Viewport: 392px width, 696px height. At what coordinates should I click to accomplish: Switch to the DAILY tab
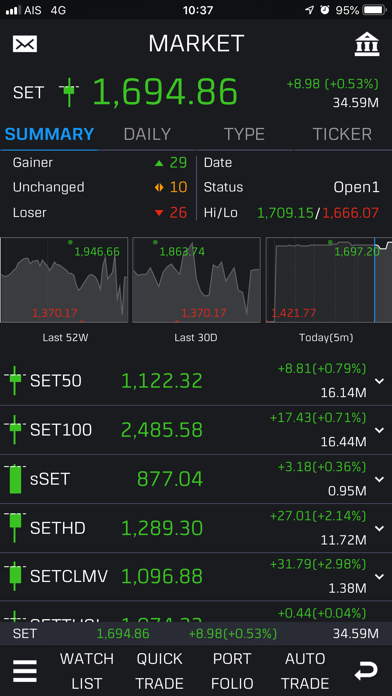(x=147, y=134)
